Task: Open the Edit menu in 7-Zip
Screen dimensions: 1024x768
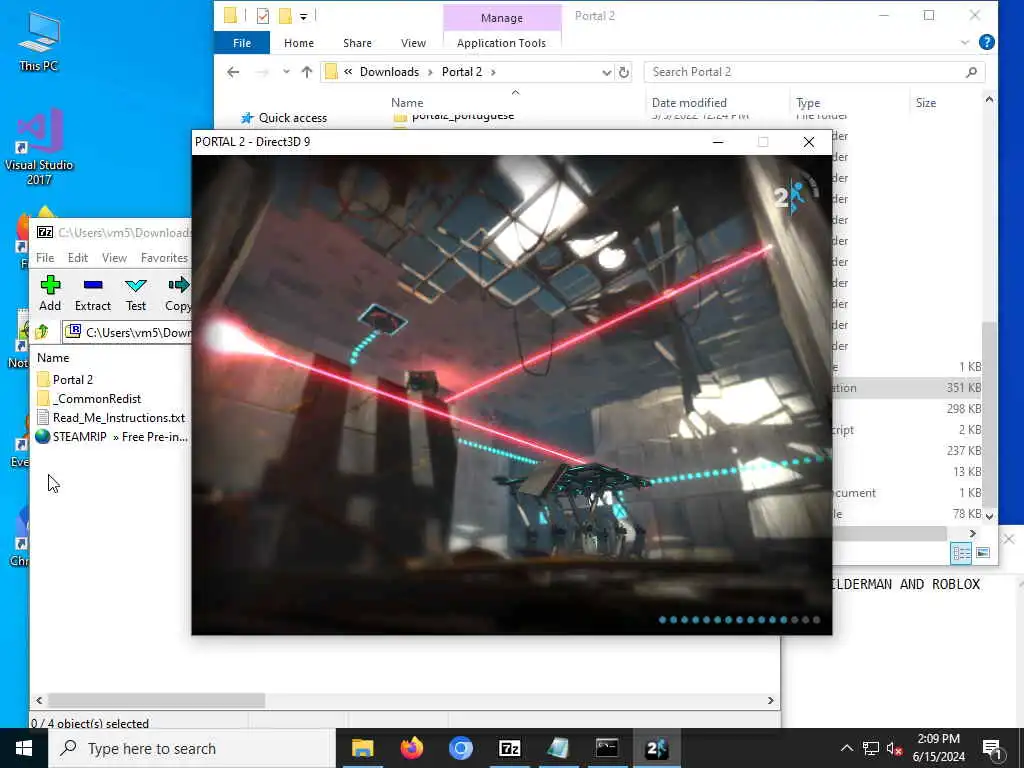Action: coord(78,257)
